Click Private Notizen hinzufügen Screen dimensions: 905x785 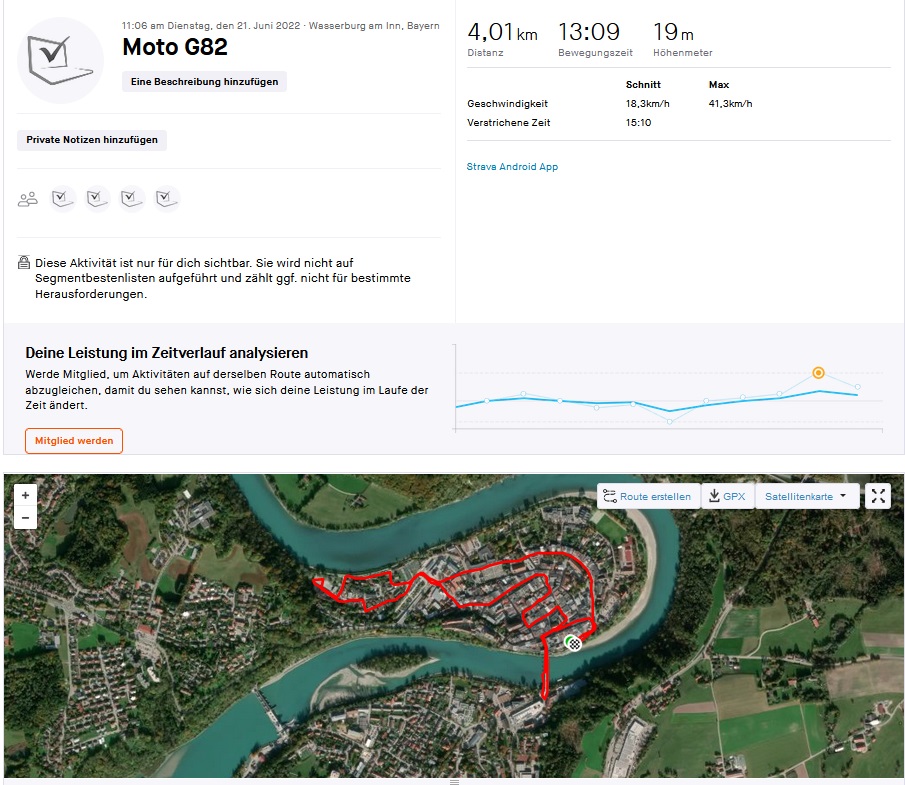click(x=92, y=140)
